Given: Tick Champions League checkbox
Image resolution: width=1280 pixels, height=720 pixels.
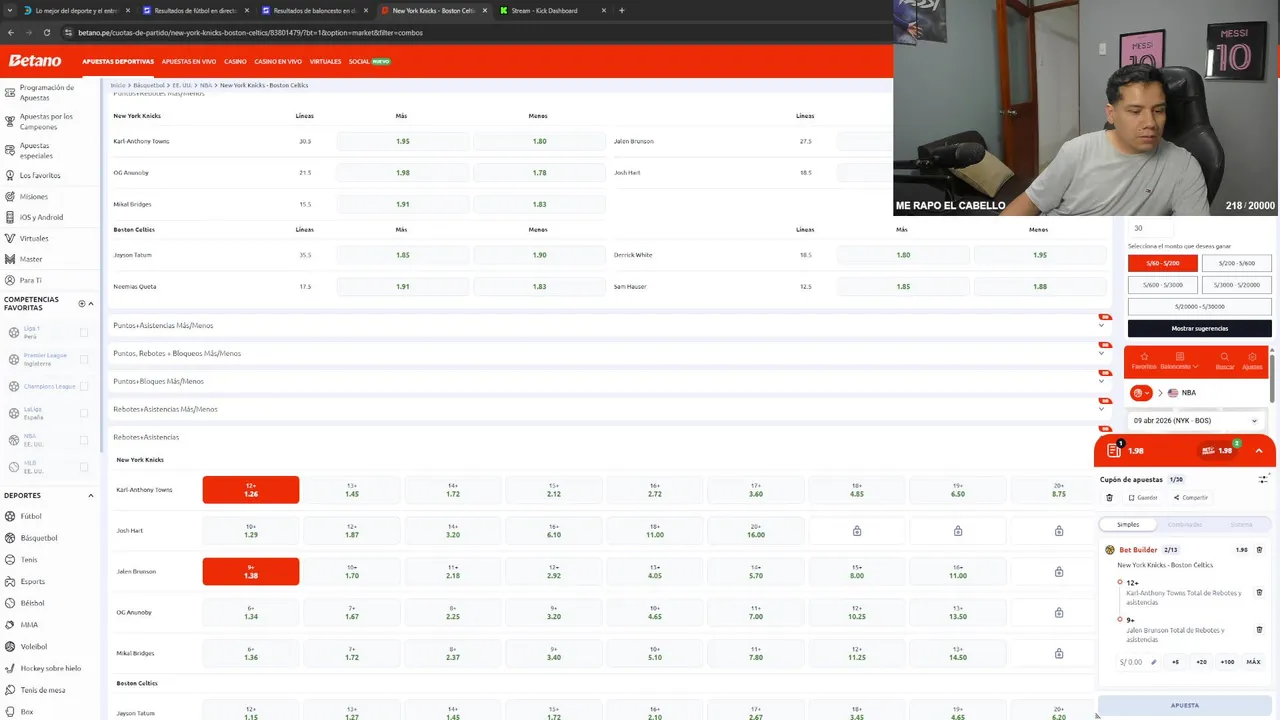Looking at the screenshot, I should (83, 386).
